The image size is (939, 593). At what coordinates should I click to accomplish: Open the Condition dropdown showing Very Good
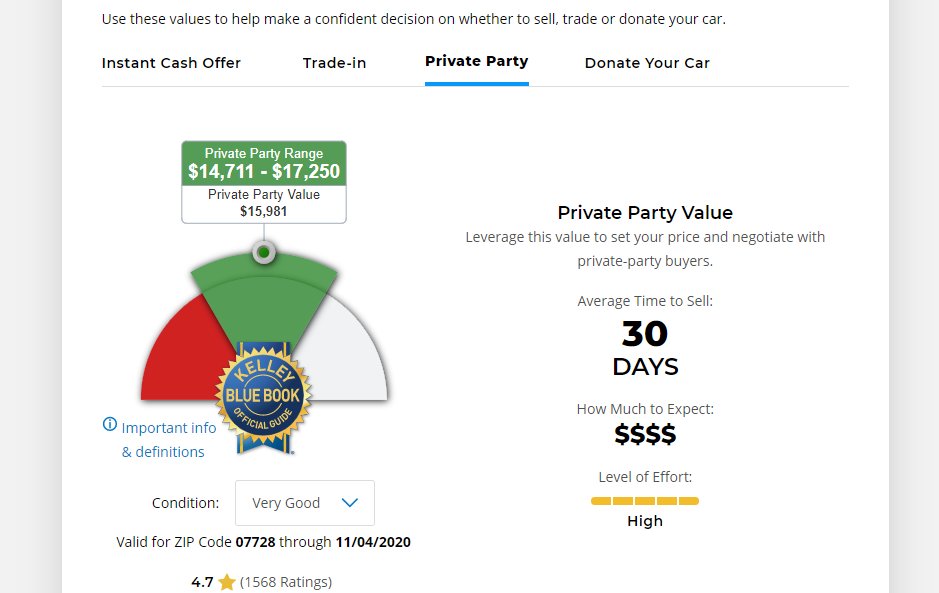tap(305, 503)
